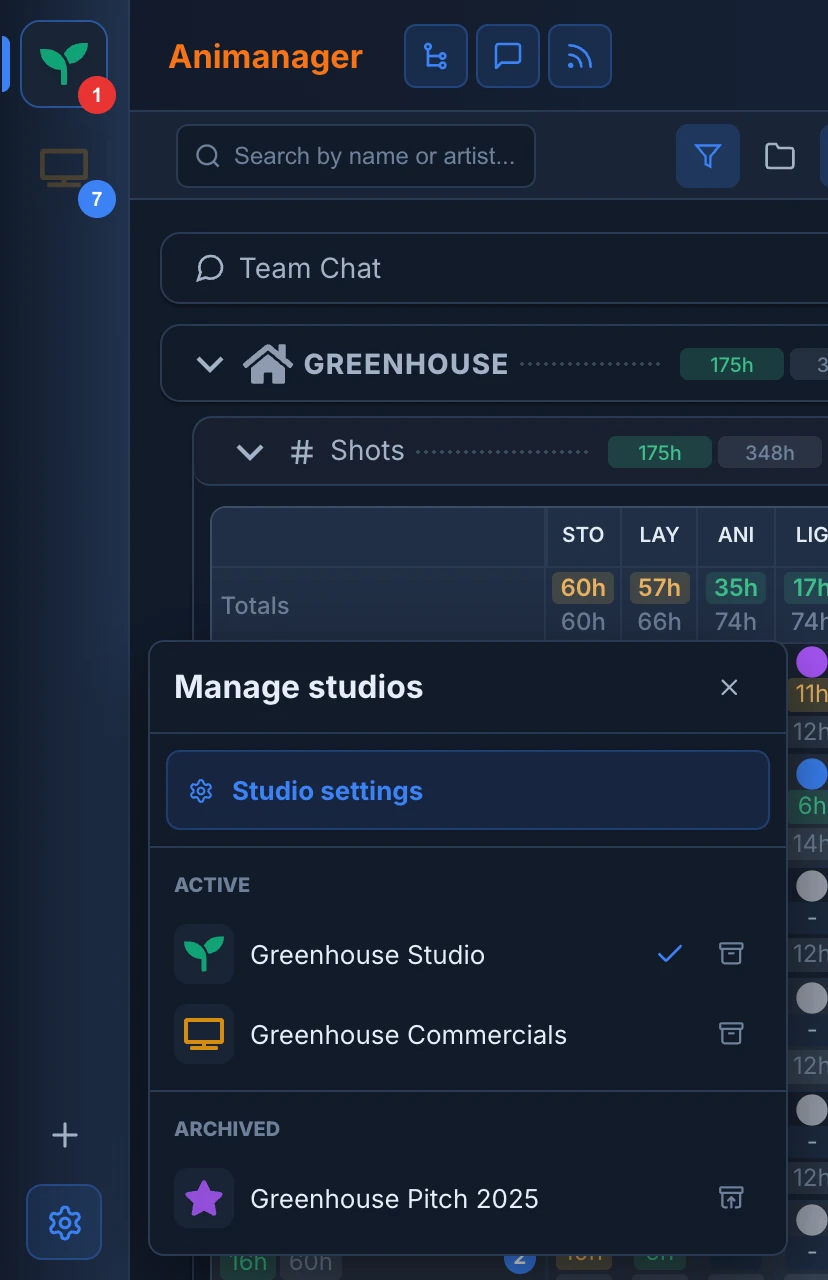Open the hierarchy tree view button

[436, 56]
